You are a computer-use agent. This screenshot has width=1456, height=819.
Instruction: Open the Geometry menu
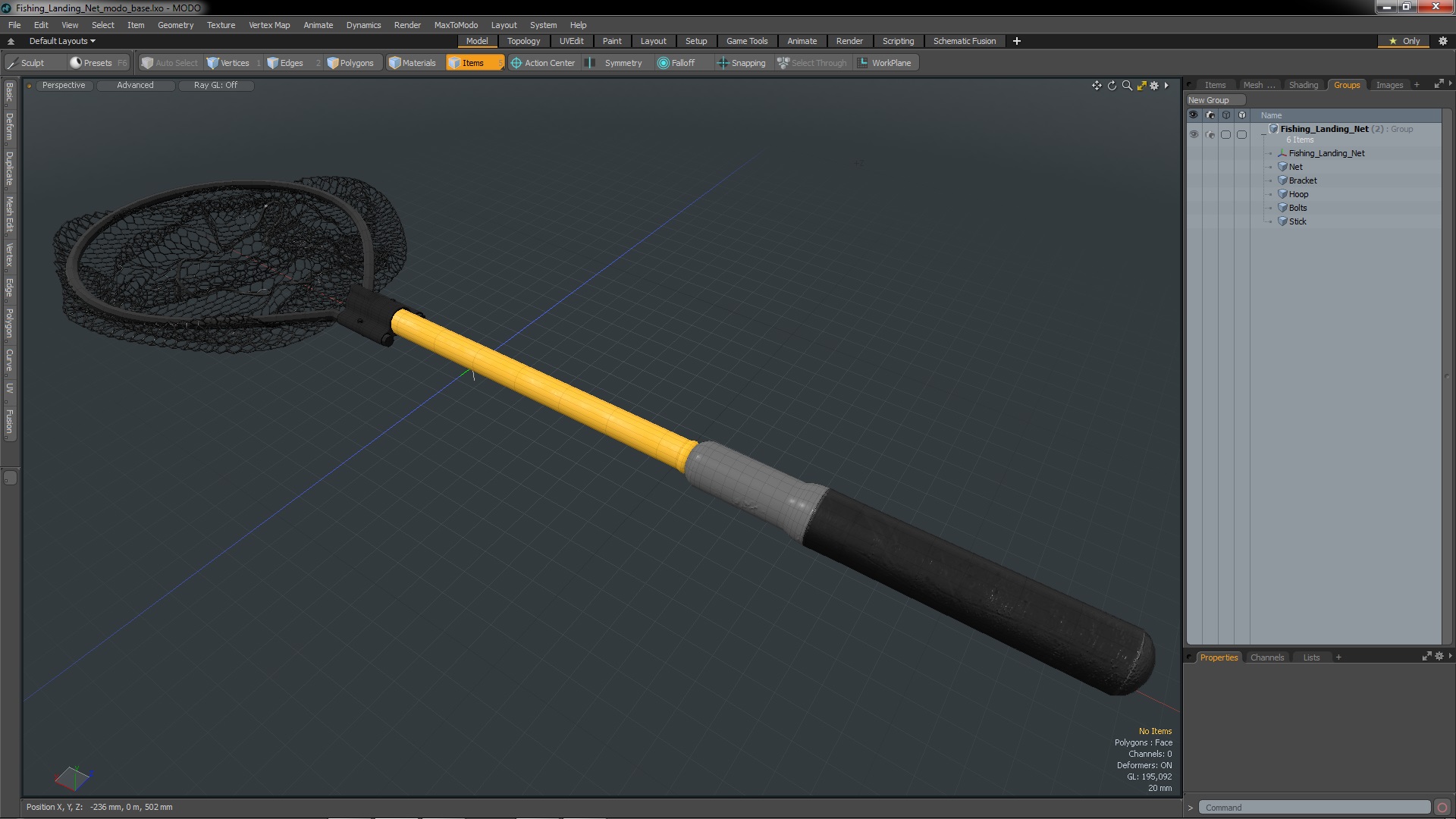click(x=175, y=25)
